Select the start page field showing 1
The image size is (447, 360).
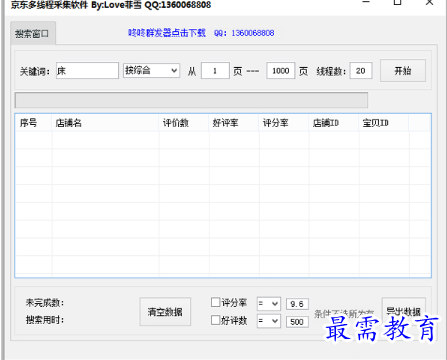215,71
